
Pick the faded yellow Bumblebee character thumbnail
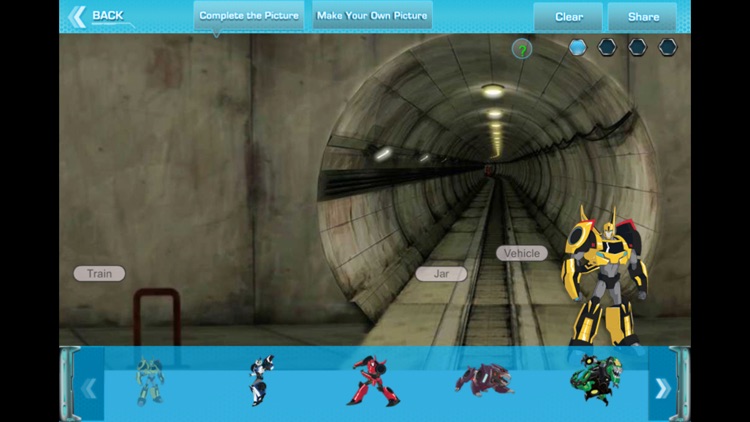pos(150,381)
